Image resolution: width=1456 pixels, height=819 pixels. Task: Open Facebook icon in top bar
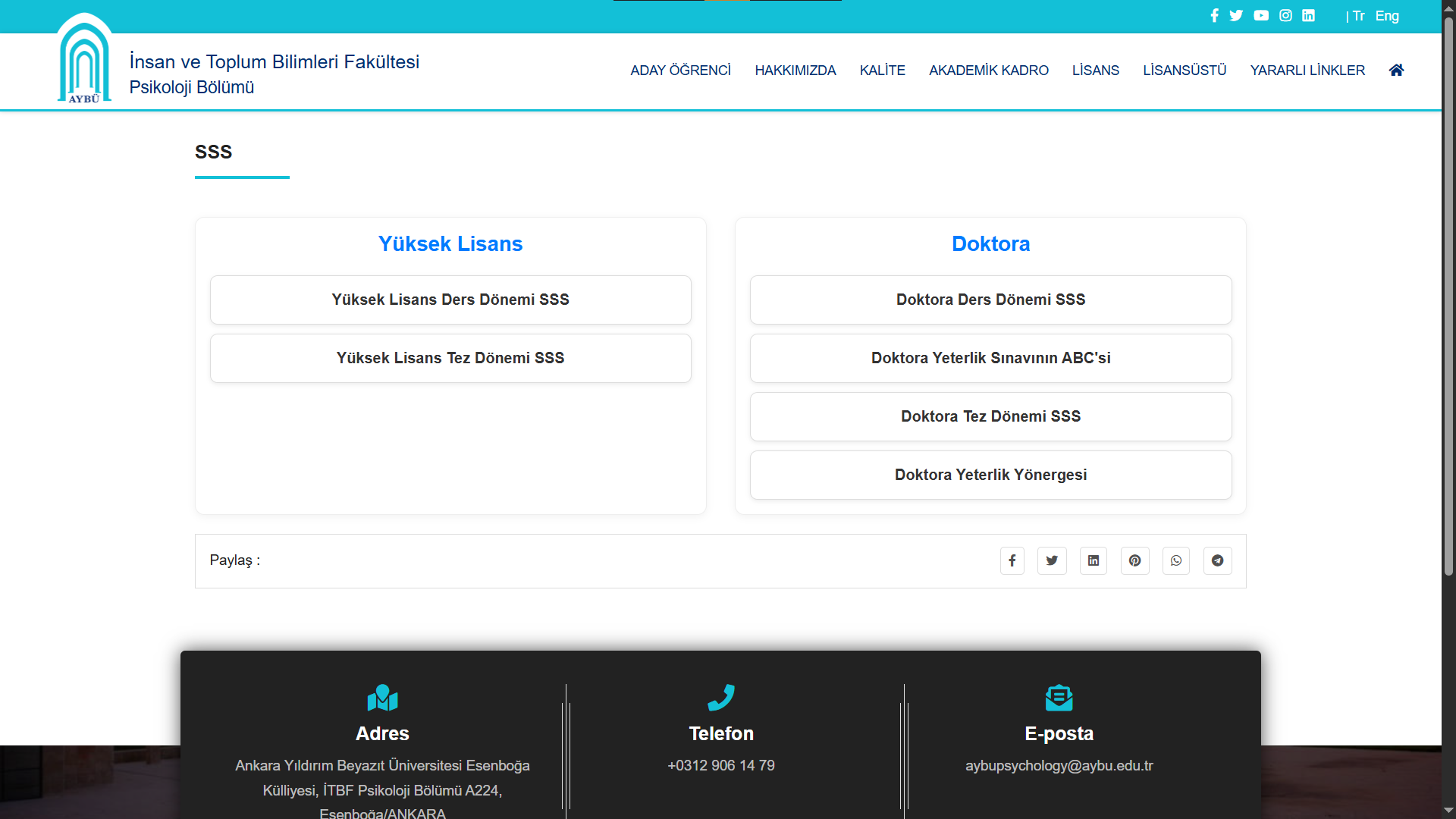tap(1214, 16)
